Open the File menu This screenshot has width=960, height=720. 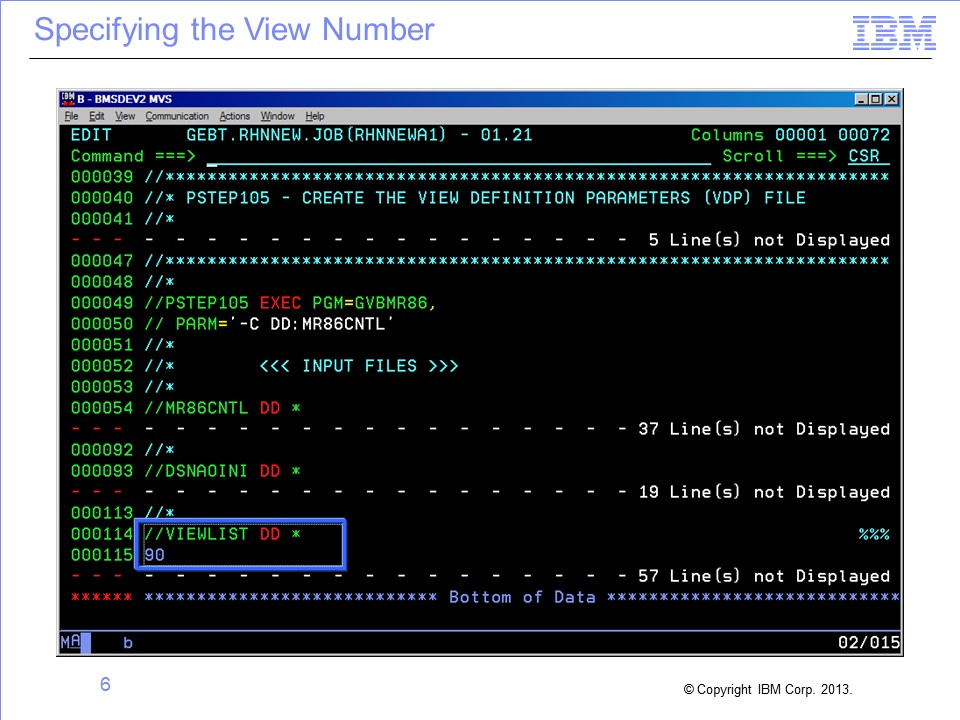71,116
